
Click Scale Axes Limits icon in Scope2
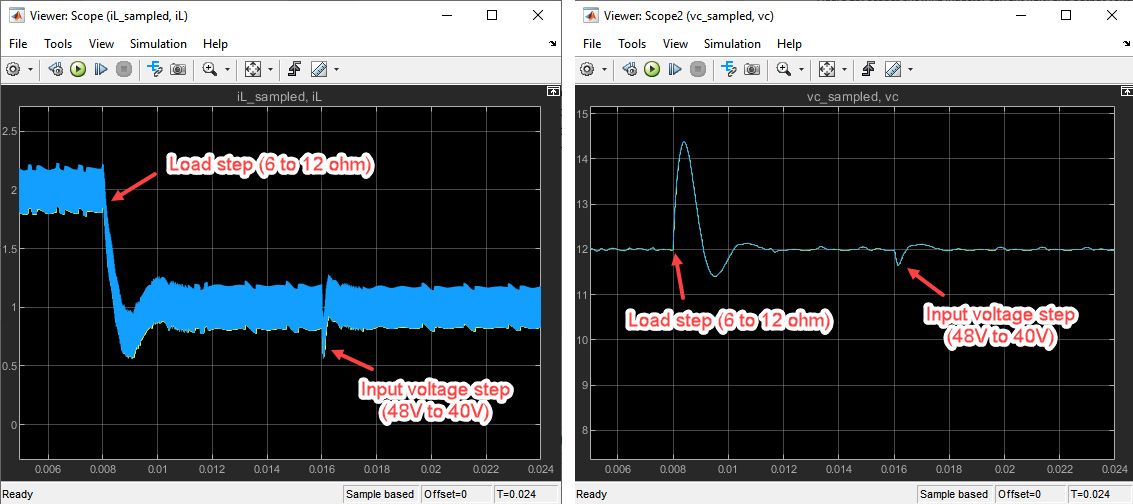coord(826,69)
